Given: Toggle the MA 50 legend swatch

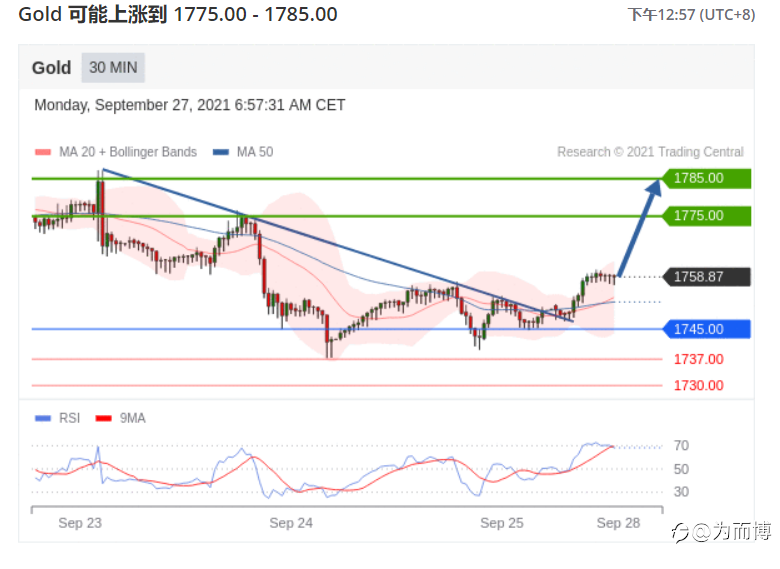Looking at the screenshot, I should click(221, 152).
